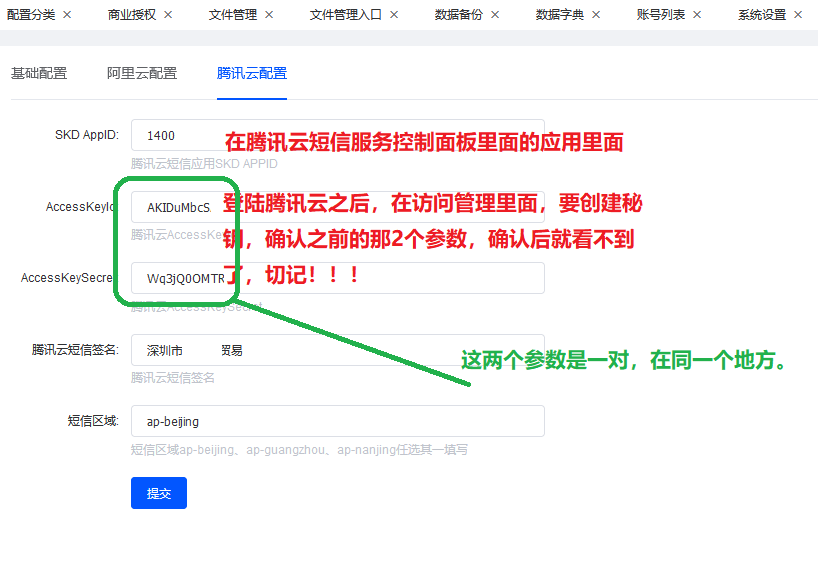Screen dimensions: 818x578
Task: Open the 数据备份 page tab
Action: click(x=459, y=15)
